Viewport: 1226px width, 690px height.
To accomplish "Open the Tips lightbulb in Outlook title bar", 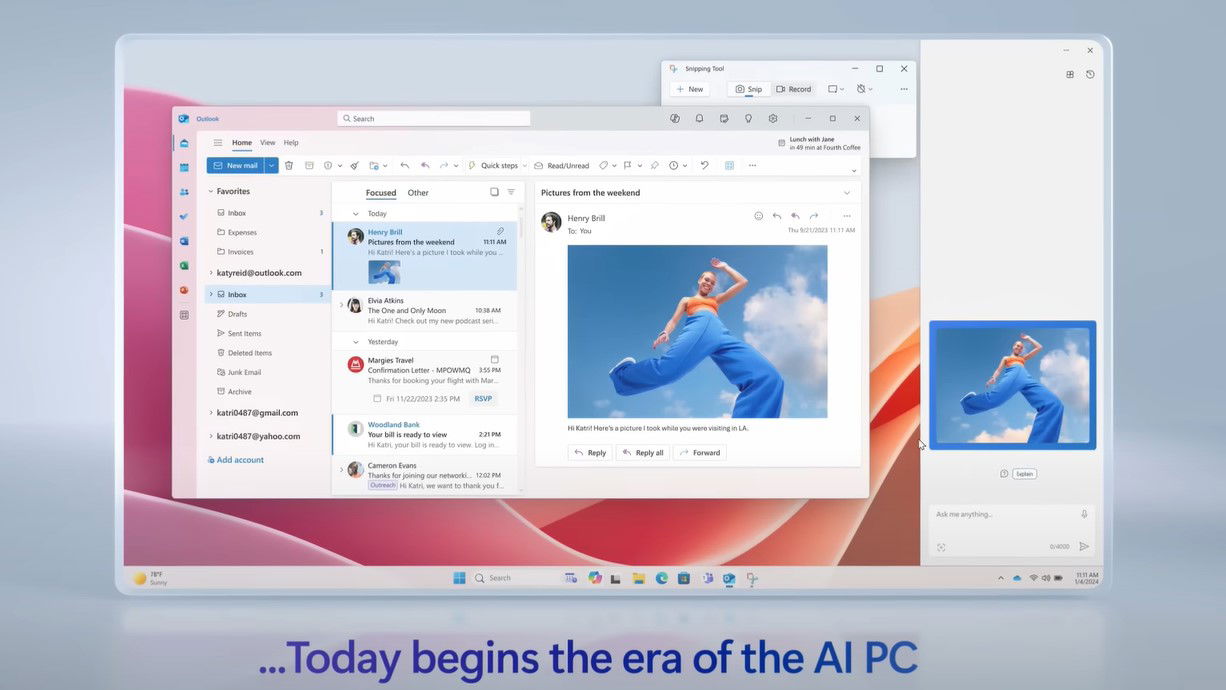I will tap(748, 118).
